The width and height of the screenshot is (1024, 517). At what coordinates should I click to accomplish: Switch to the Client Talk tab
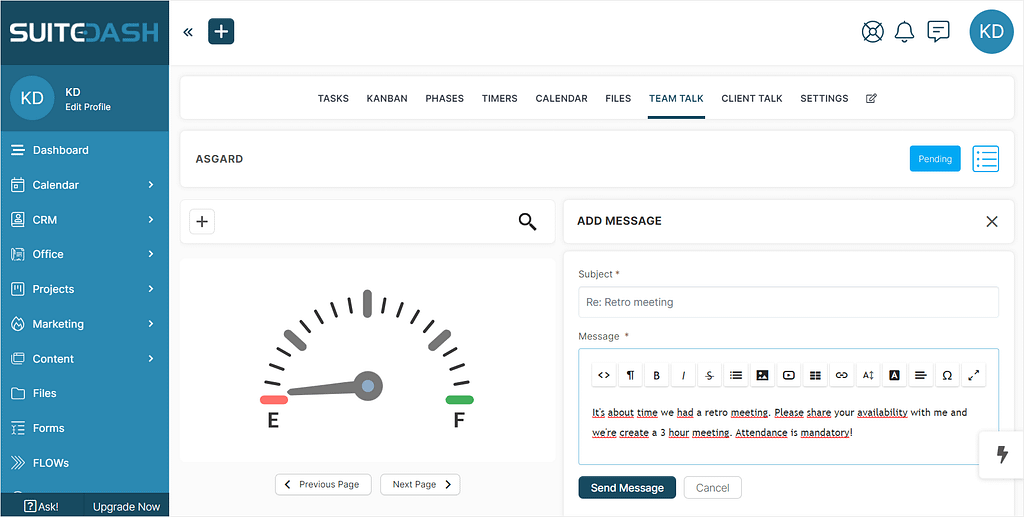coord(752,99)
